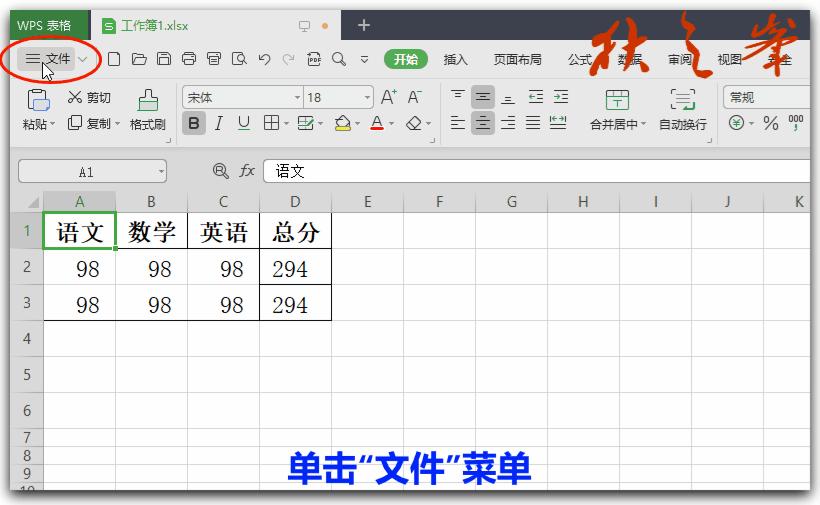Image resolution: width=820 pixels, height=505 pixels.
Task: Create a new blank document icon
Action: (x=113, y=59)
